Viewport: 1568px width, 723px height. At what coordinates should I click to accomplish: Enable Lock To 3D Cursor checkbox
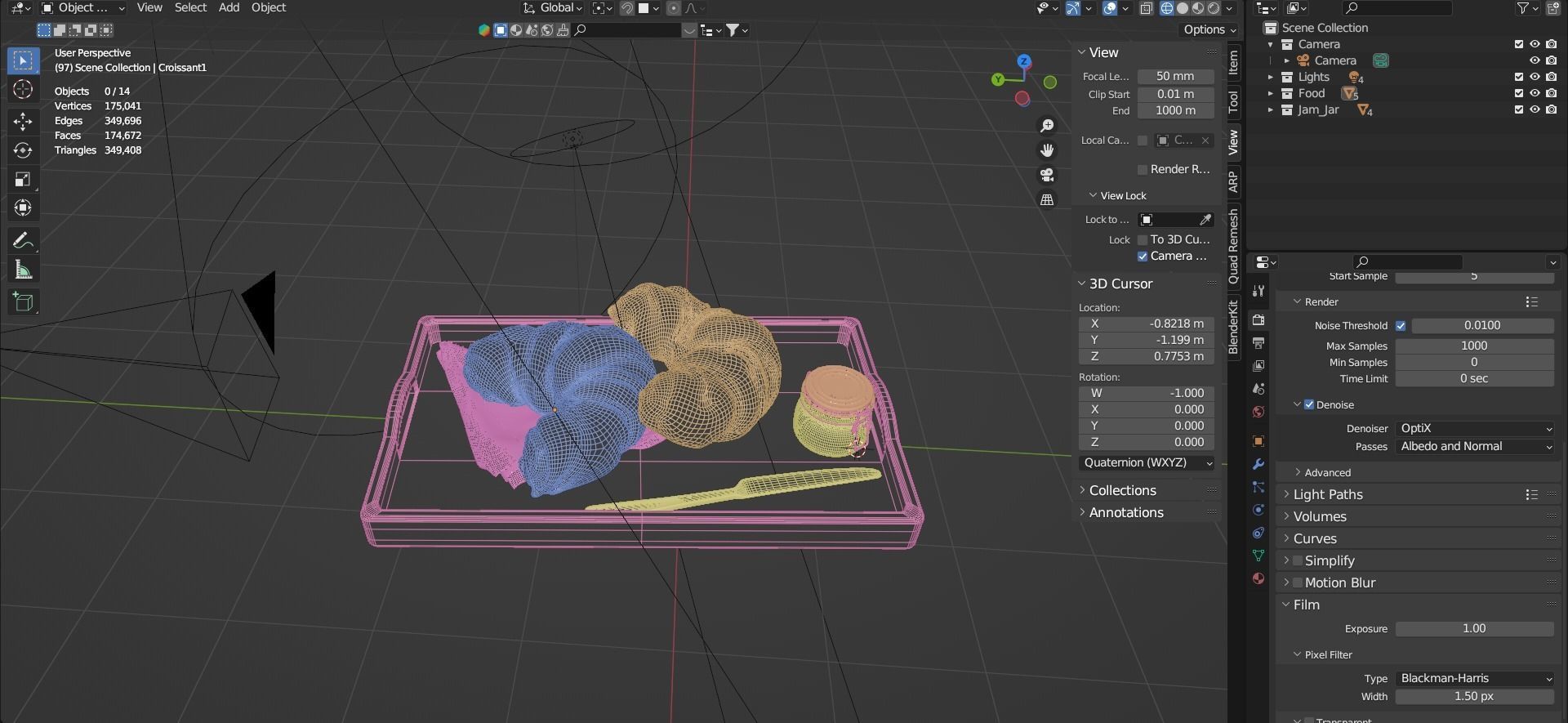(x=1143, y=240)
